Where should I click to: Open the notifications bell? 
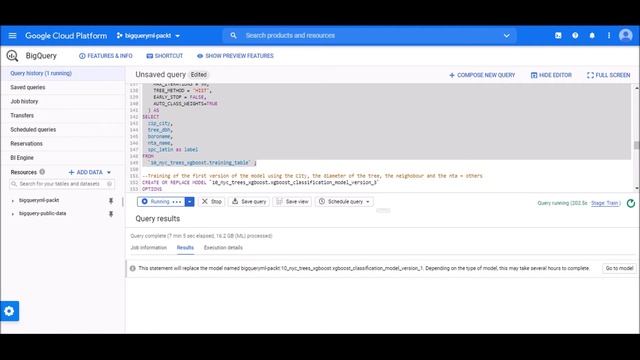point(592,36)
